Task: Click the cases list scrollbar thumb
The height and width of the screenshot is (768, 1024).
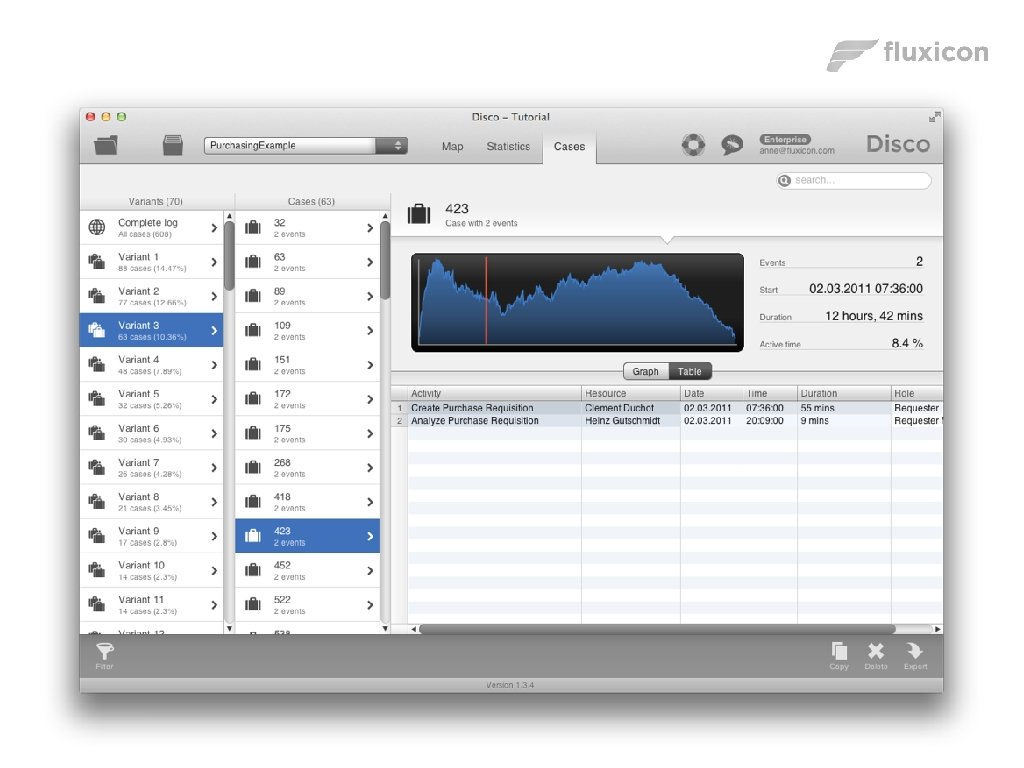Action: coord(385,261)
